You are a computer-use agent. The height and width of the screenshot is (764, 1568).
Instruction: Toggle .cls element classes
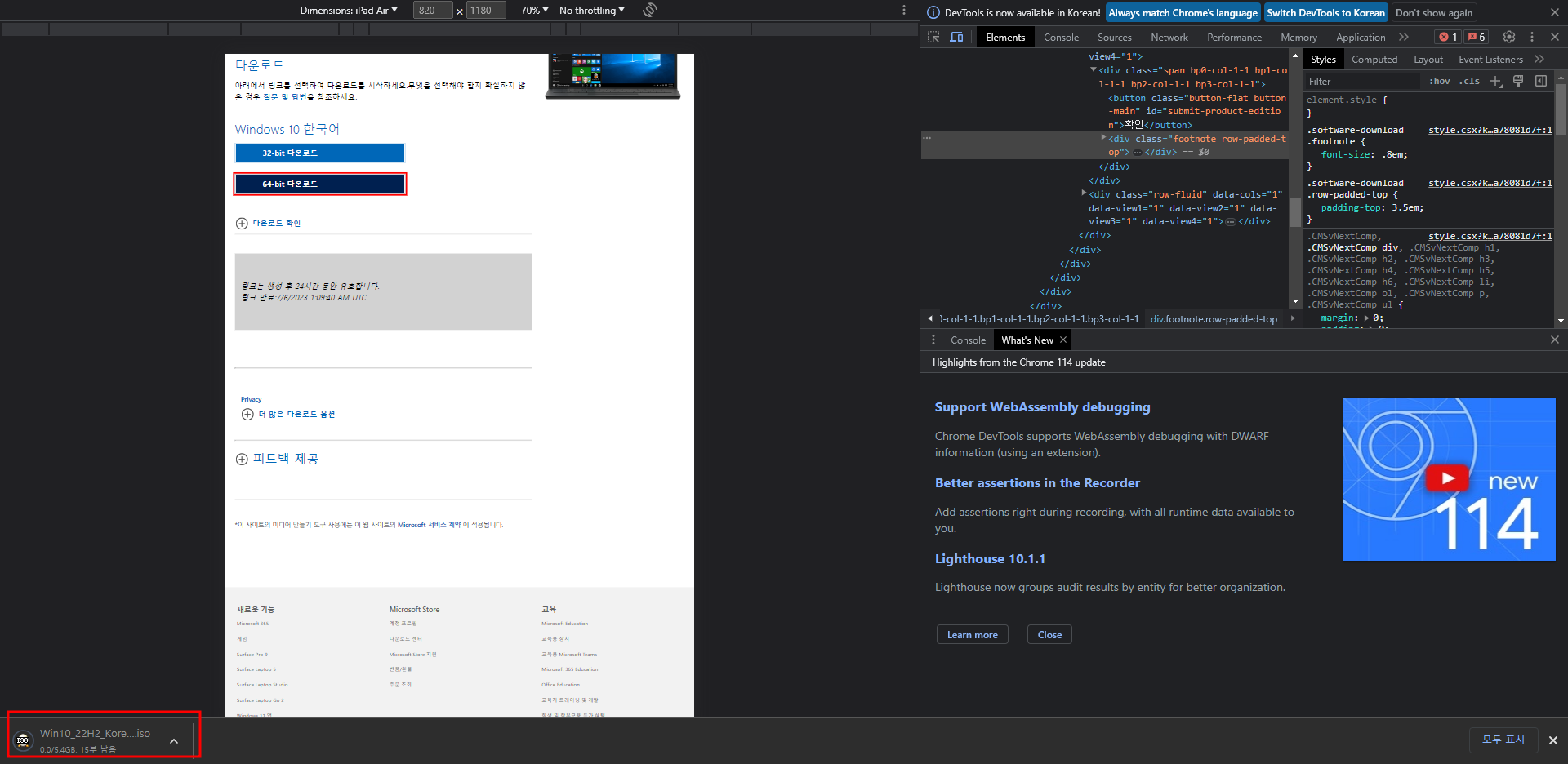point(1470,81)
